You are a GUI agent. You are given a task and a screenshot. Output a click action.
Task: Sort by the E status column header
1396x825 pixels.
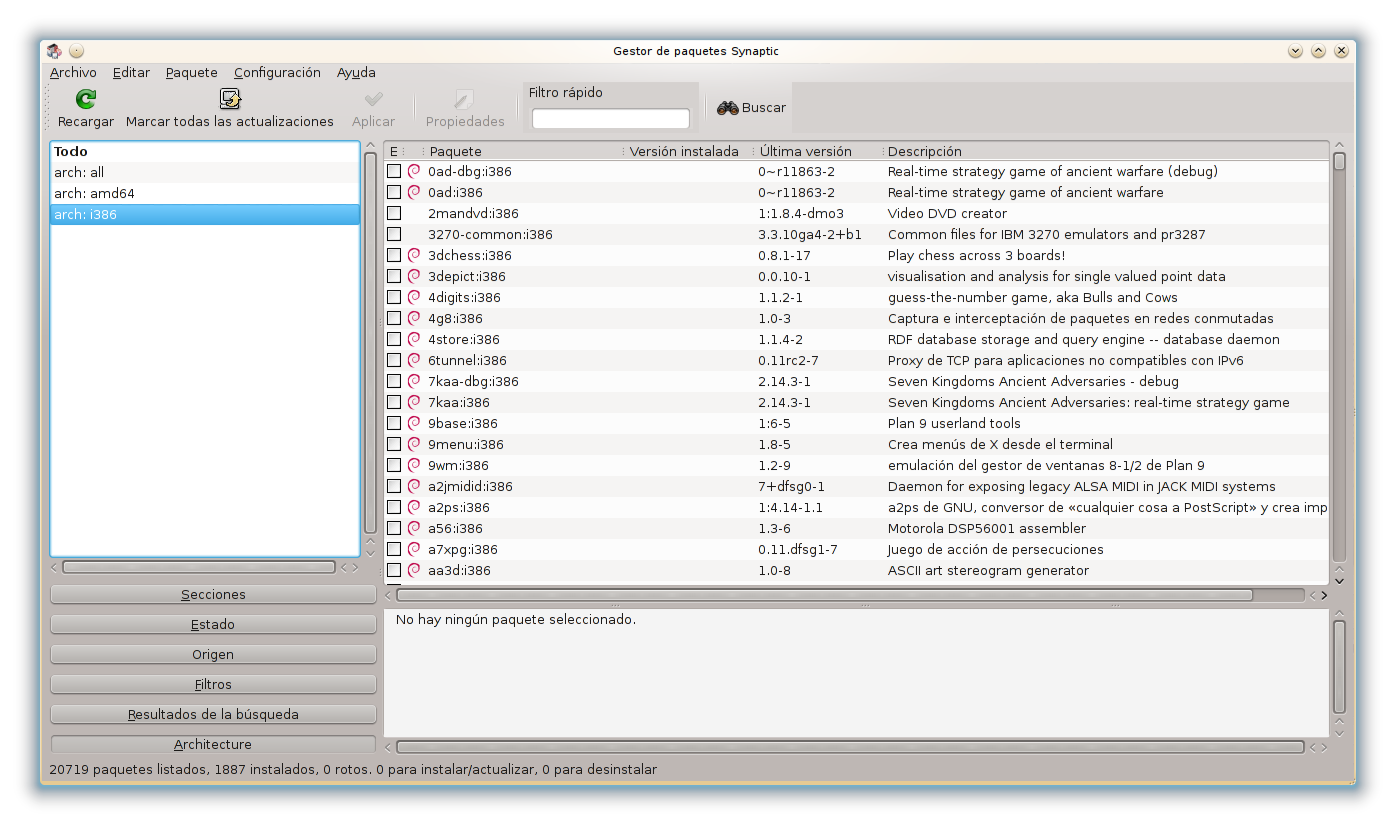coord(394,151)
